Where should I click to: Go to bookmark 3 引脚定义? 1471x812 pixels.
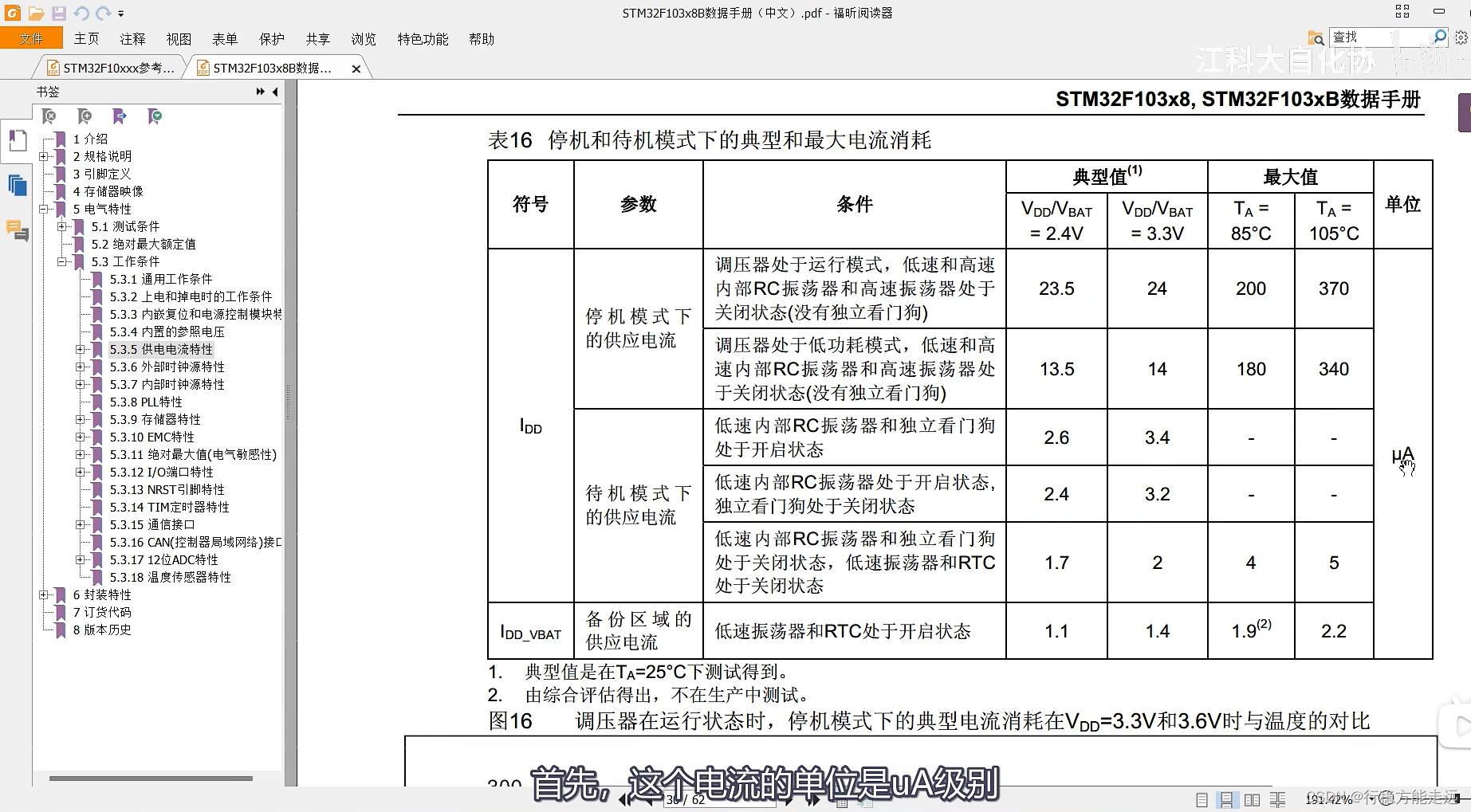102,174
